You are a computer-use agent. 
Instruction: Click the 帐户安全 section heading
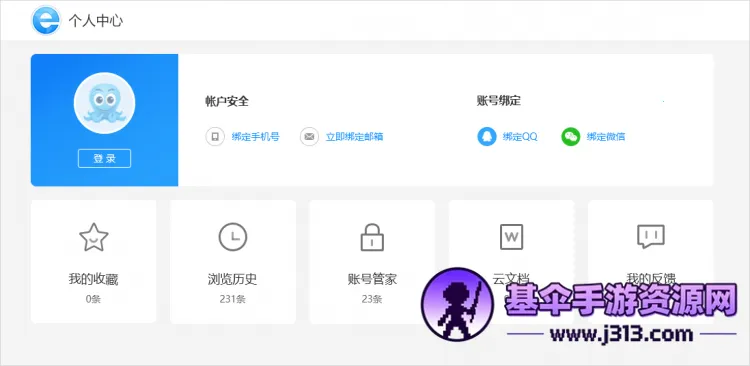pos(227,101)
